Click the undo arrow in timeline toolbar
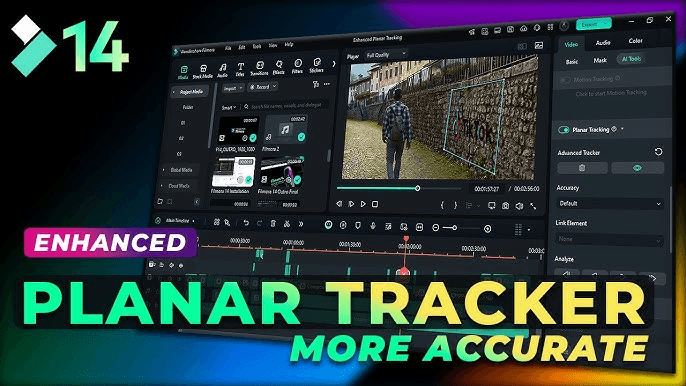Viewport: 686px width, 386px height. tap(246, 223)
